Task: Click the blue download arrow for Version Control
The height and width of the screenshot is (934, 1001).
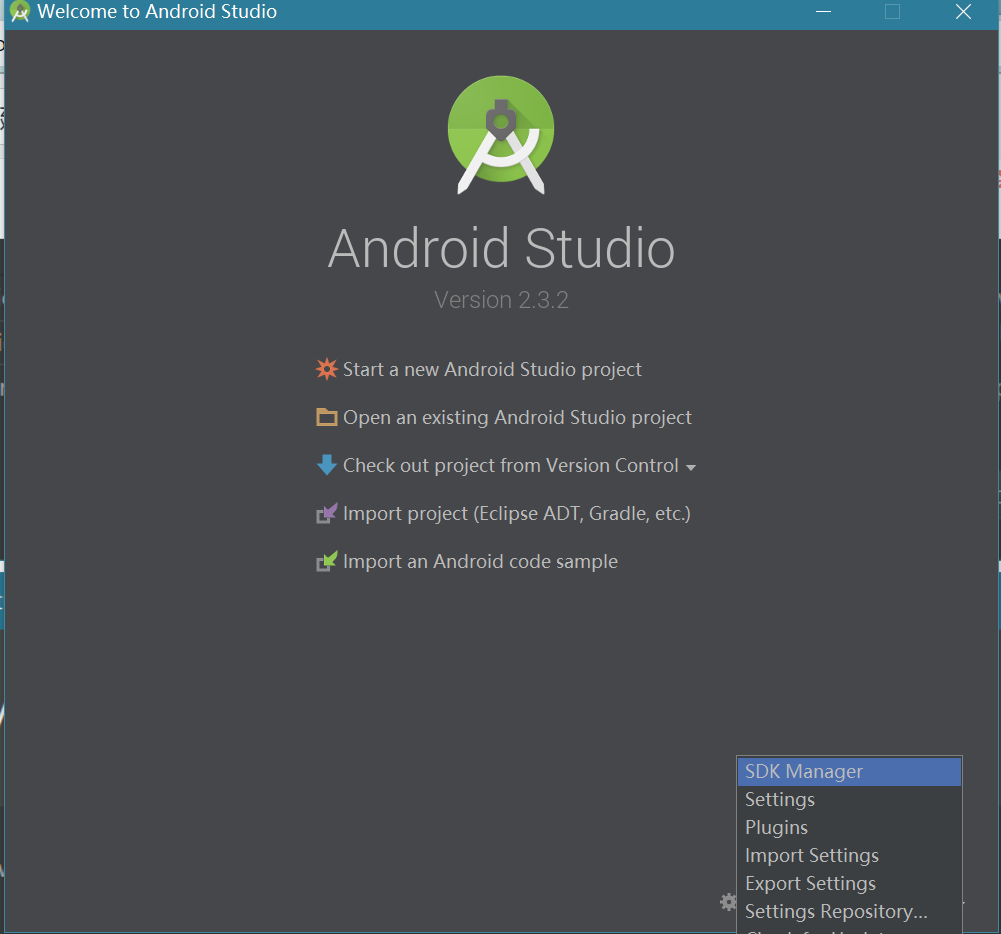Action: tap(326, 465)
